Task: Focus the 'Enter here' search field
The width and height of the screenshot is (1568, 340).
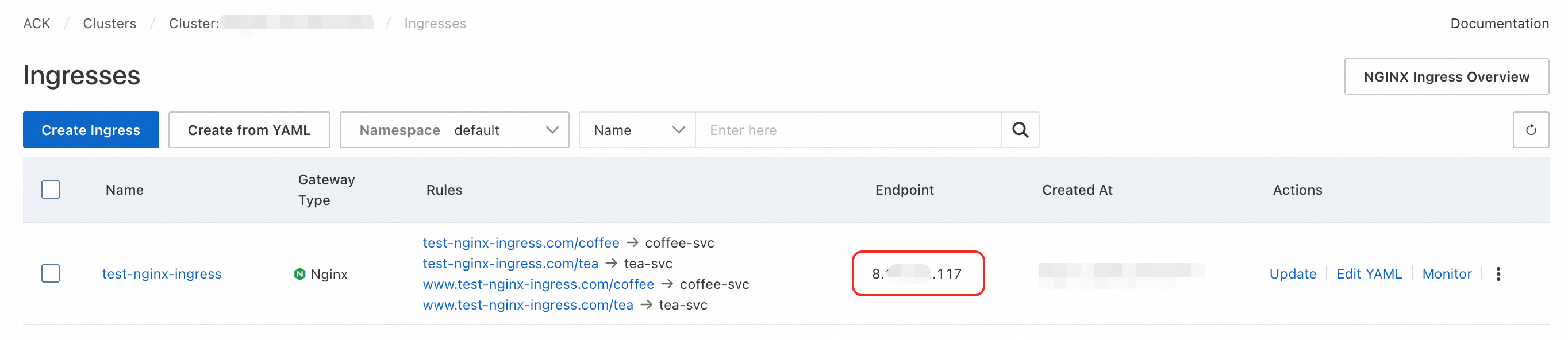Action: (x=847, y=130)
